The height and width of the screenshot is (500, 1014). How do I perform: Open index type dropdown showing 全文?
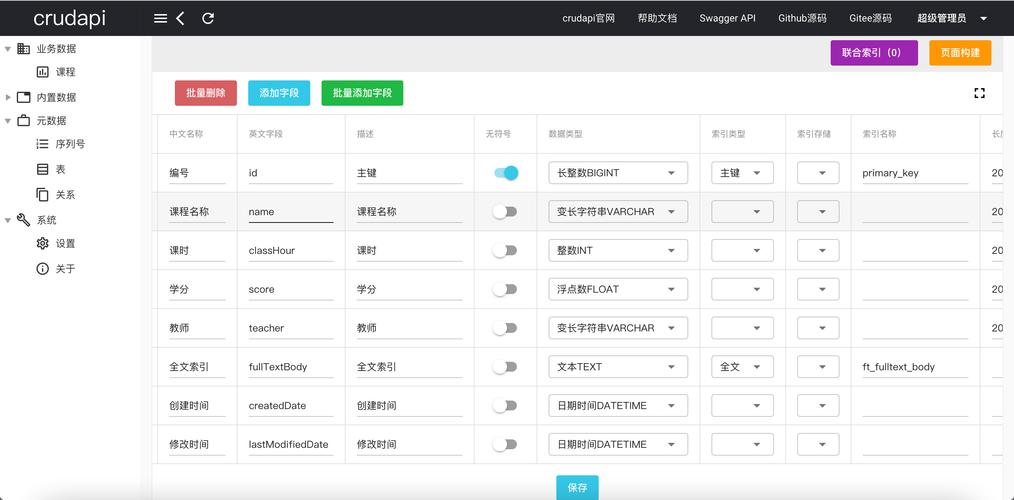pyautogui.click(x=741, y=367)
